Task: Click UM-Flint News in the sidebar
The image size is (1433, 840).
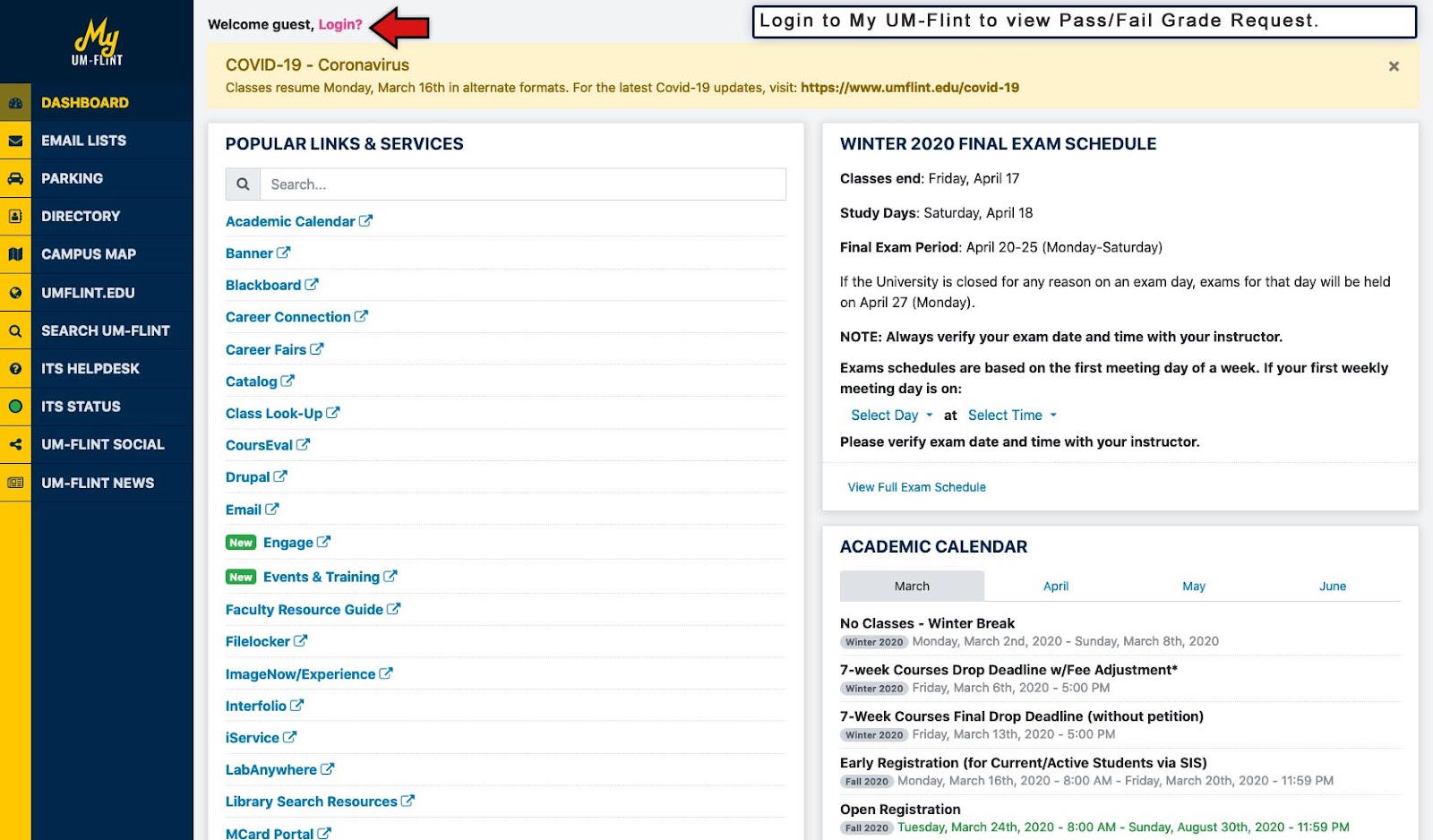Action: coord(98,483)
